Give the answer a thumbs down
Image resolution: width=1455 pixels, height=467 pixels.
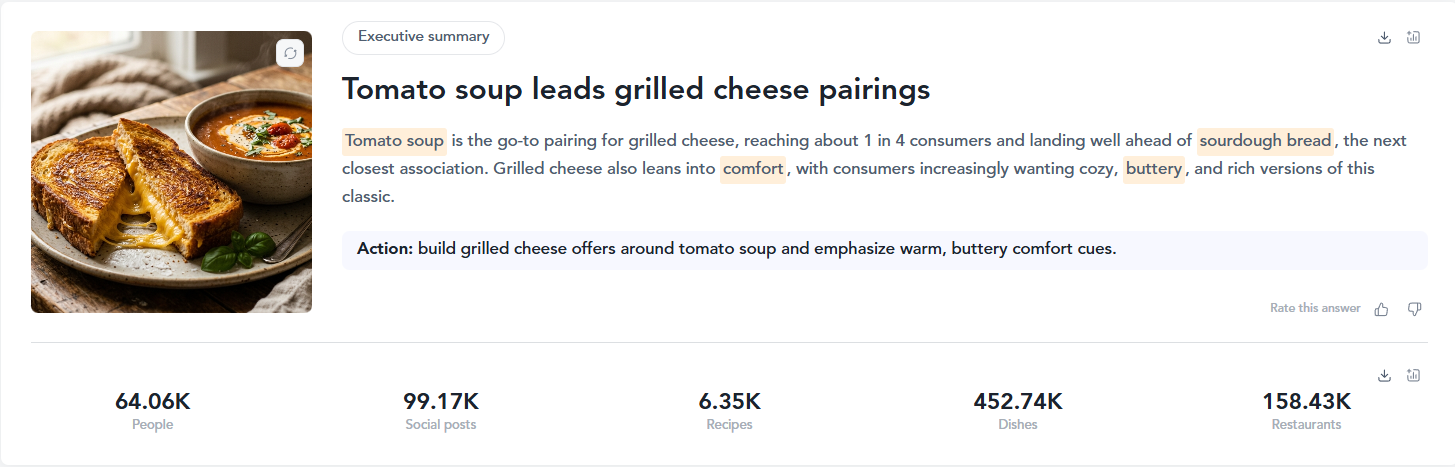pyautogui.click(x=1414, y=309)
